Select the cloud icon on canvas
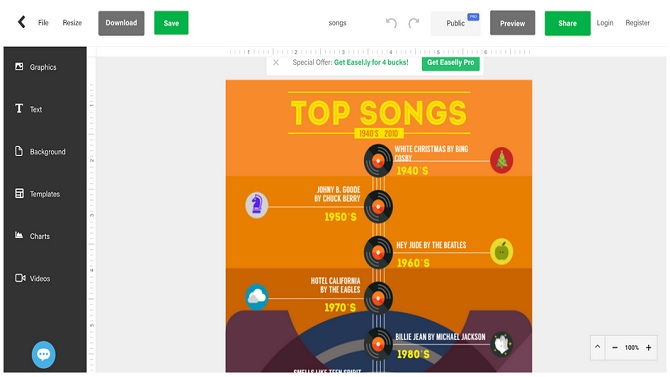This screenshot has width=670, height=377. [x=256, y=297]
